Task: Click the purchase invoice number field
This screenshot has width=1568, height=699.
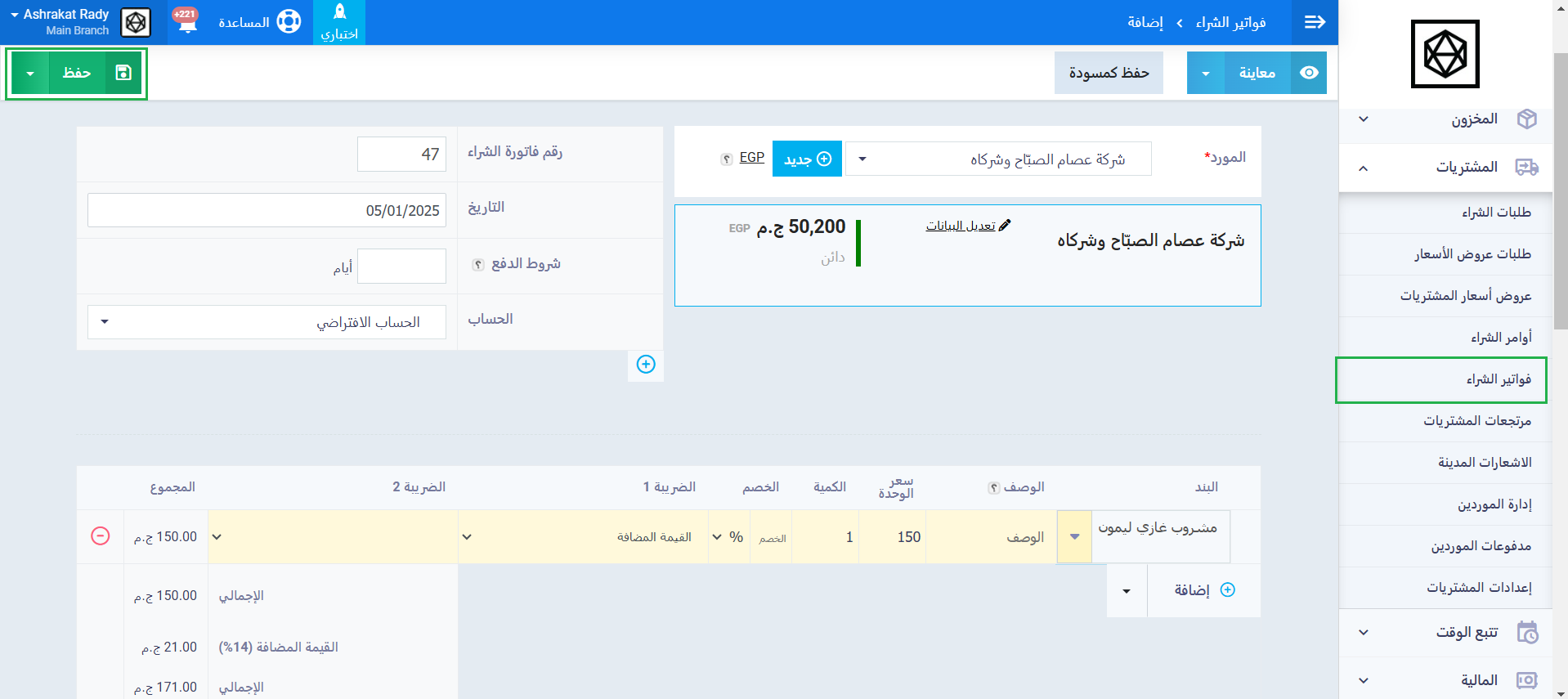Action: click(x=401, y=155)
